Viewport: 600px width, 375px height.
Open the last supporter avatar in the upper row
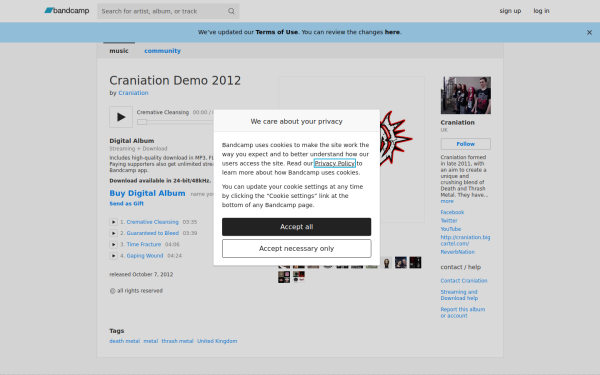(415, 262)
